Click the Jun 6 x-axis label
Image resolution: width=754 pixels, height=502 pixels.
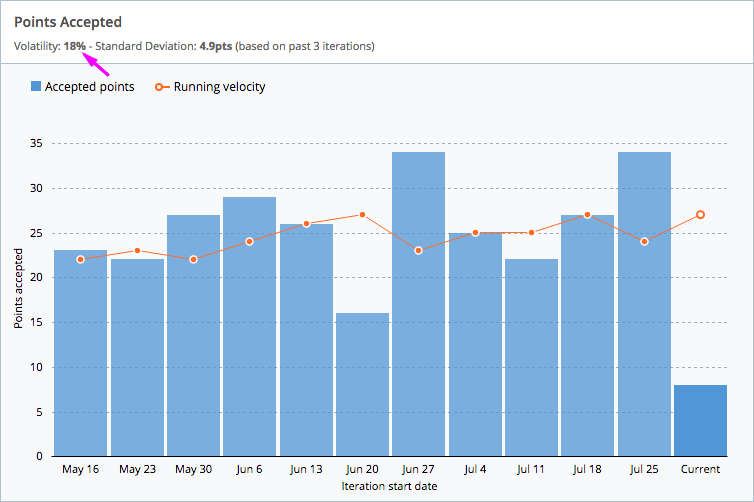[x=250, y=469]
